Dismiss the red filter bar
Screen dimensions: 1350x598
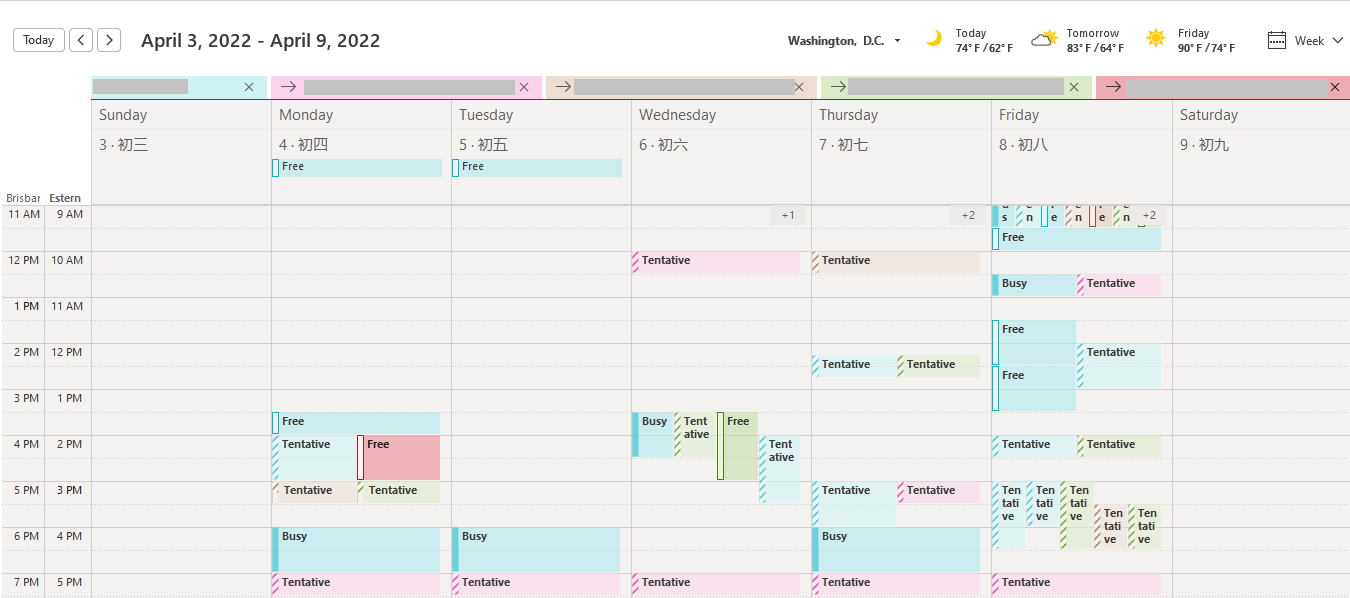[x=1335, y=87]
